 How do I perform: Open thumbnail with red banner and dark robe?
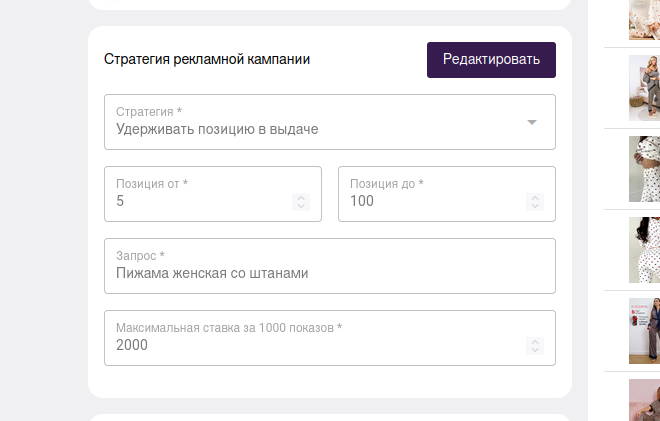(x=644, y=331)
